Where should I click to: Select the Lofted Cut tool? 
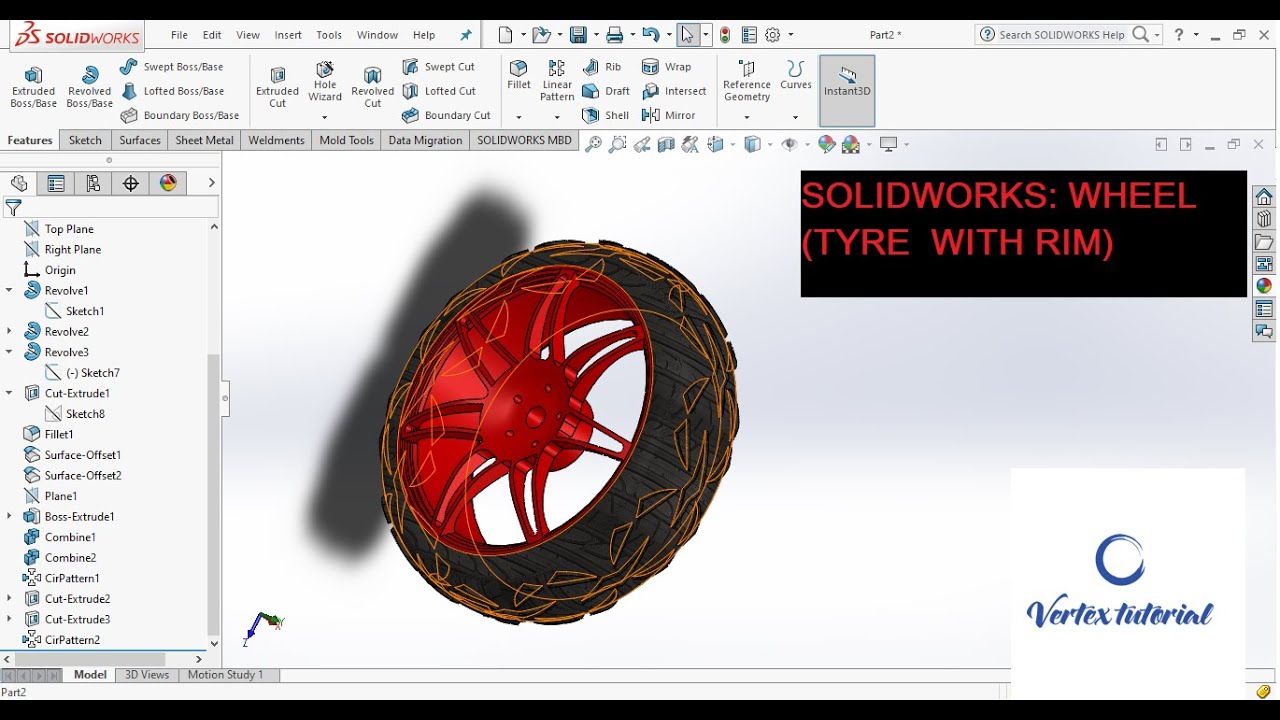(x=438, y=91)
